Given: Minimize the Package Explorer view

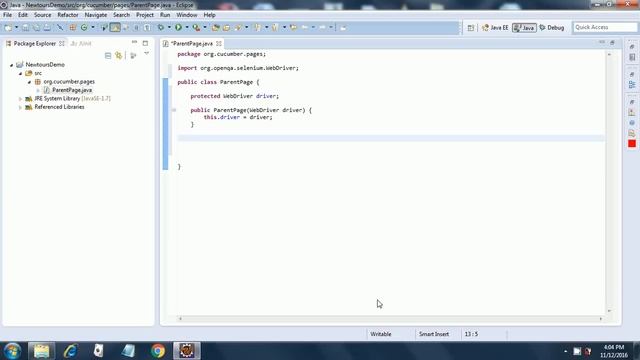Looking at the screenshot, I should [x=134, y=42].
